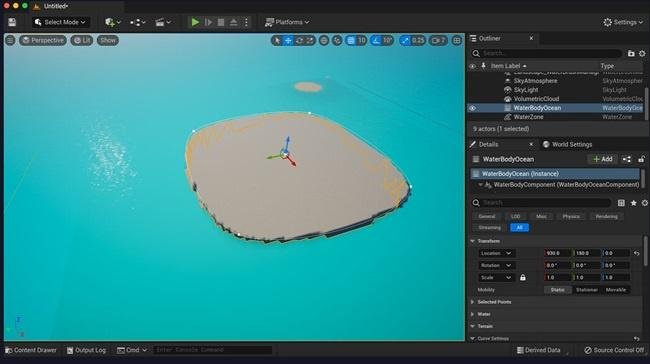Open Details view options gear
650x364 pixels.
(x=645, y=203)
